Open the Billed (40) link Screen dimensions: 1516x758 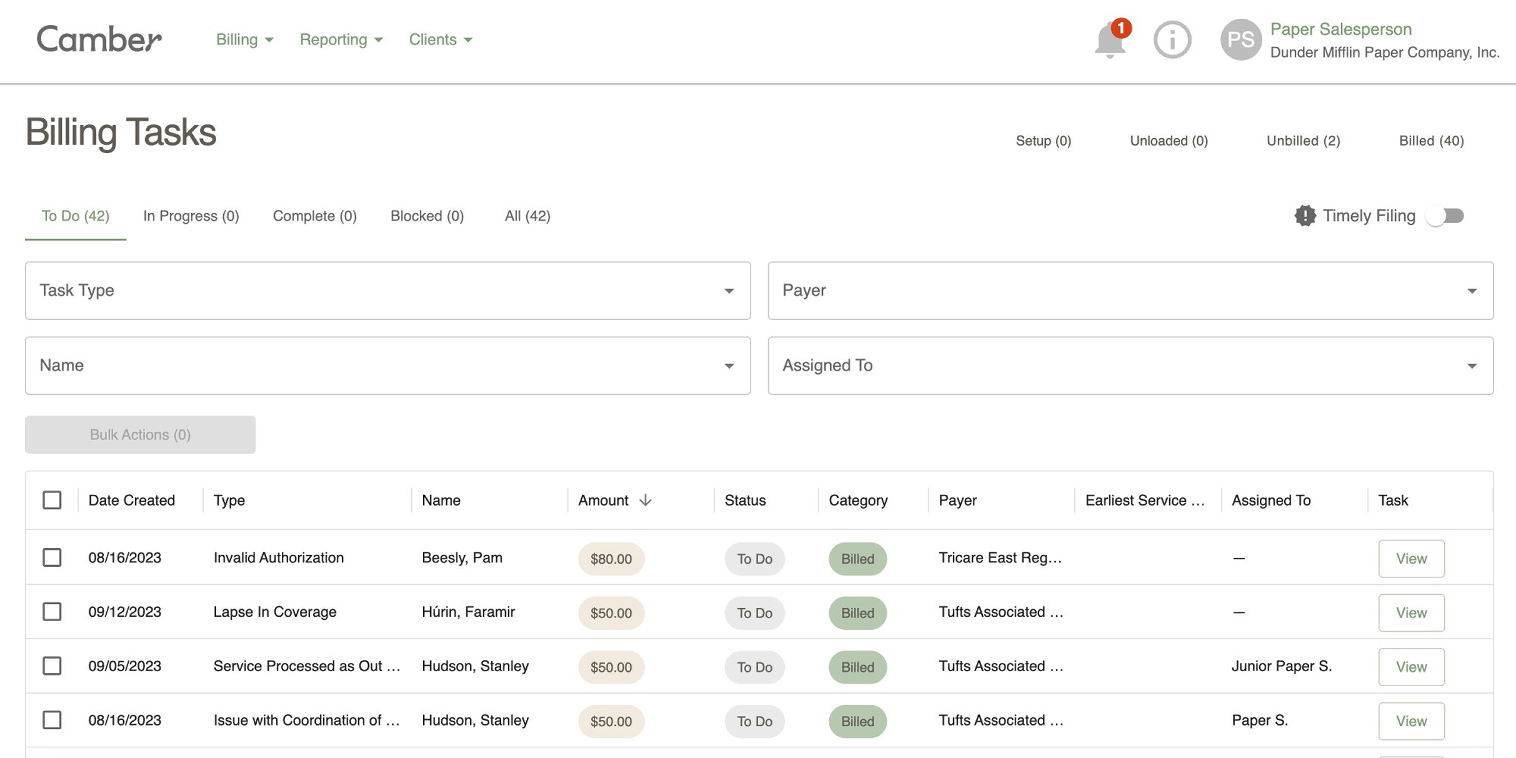click(1432, 140)
